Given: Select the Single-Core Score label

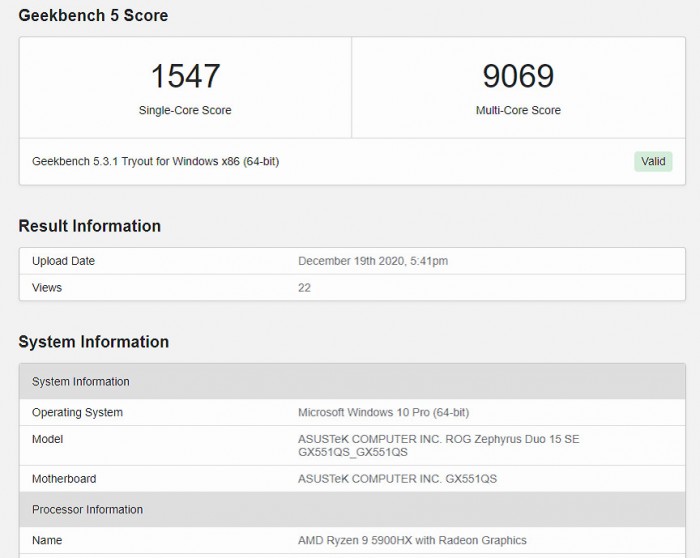Looking at the screenshot, I should tap(185, 110).
